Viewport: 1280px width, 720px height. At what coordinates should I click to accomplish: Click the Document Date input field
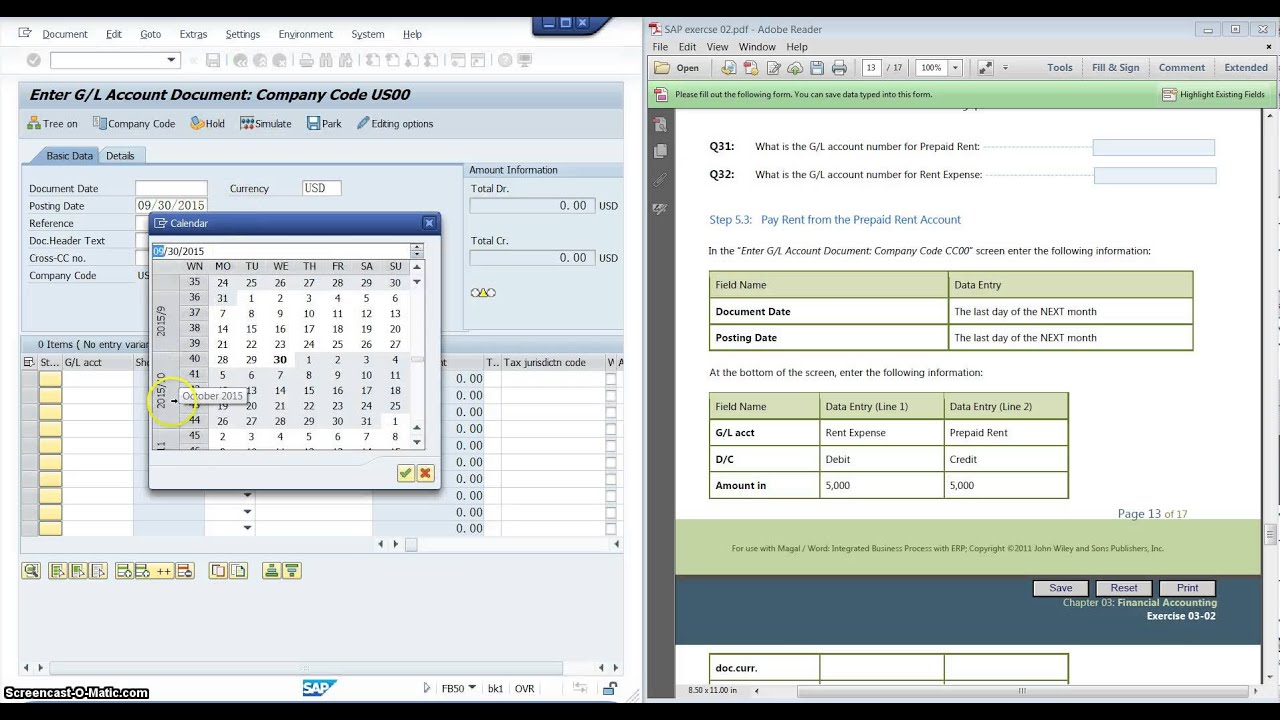tap(171, 188)
